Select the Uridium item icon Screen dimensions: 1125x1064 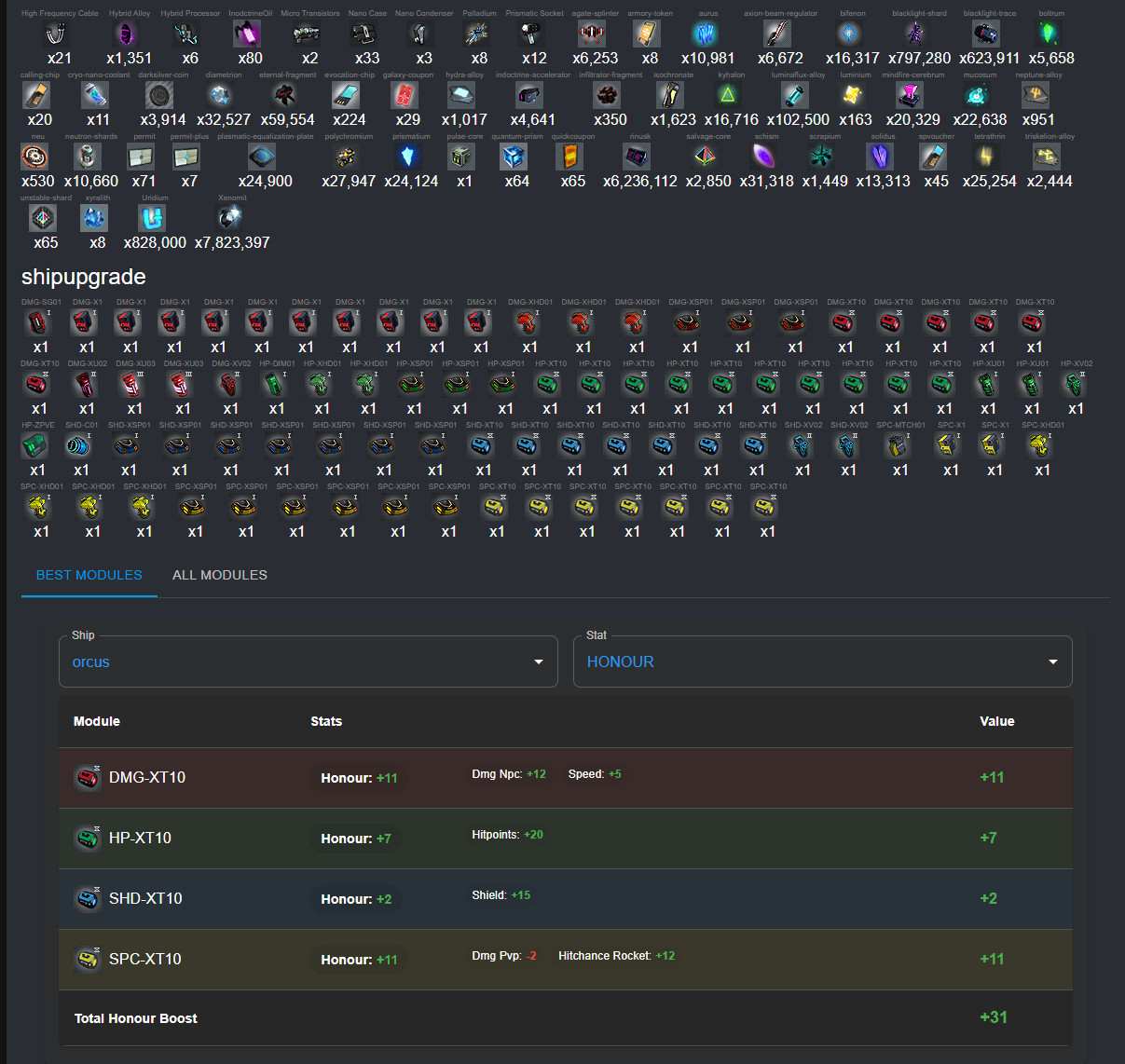(x=151, y=218)
